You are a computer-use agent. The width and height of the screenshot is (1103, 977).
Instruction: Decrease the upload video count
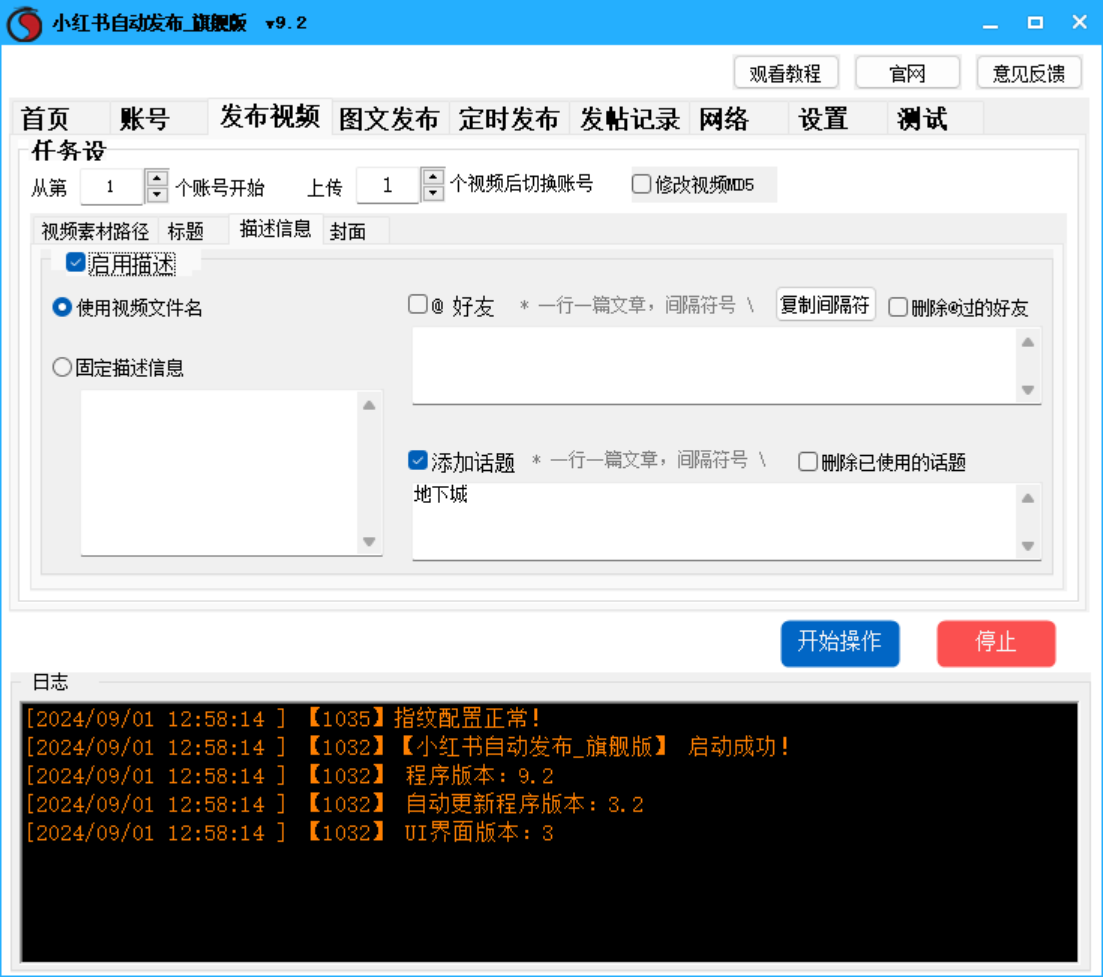click(x=433, y=193)
